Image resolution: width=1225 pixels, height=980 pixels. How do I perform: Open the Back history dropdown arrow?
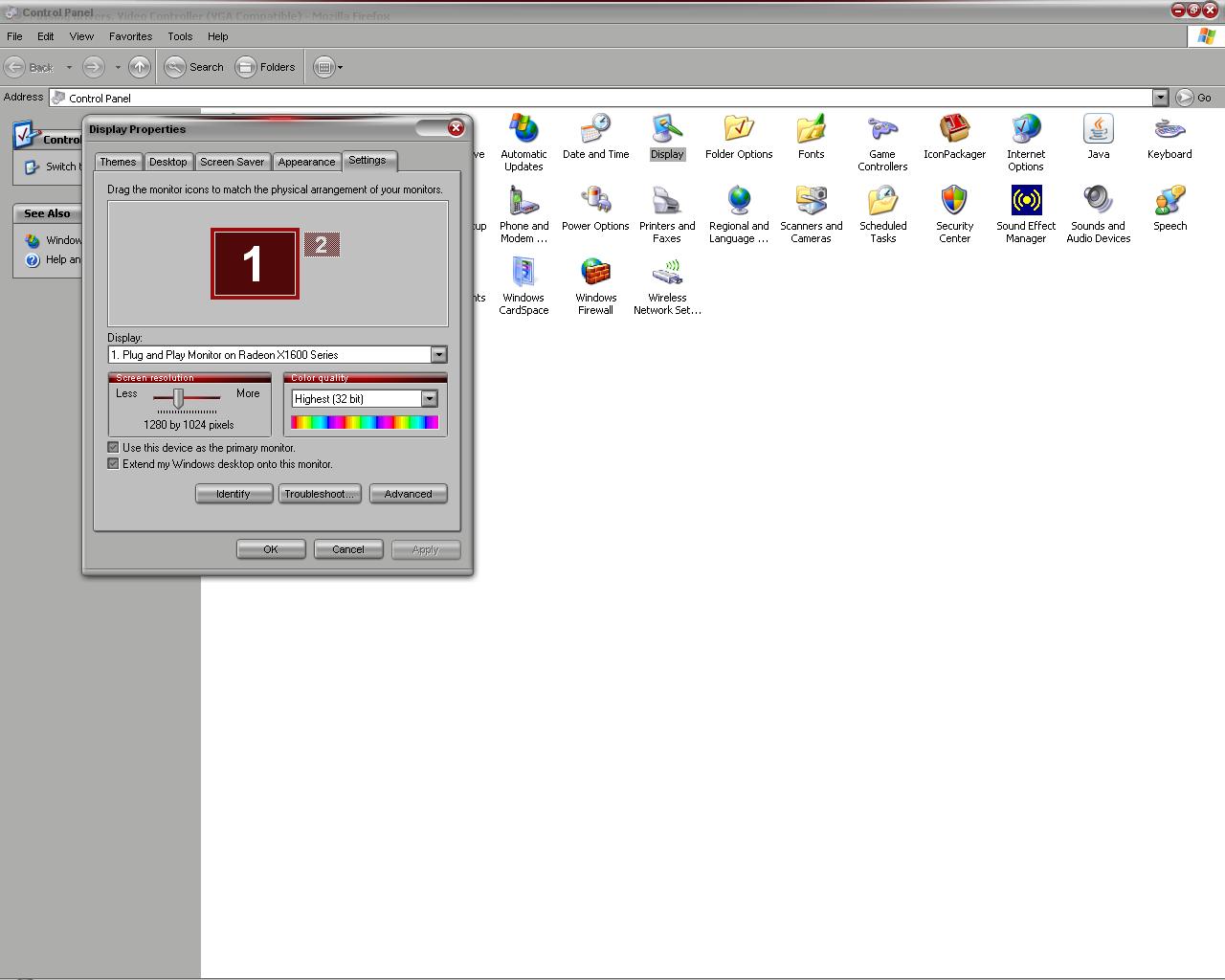point(69,67)
